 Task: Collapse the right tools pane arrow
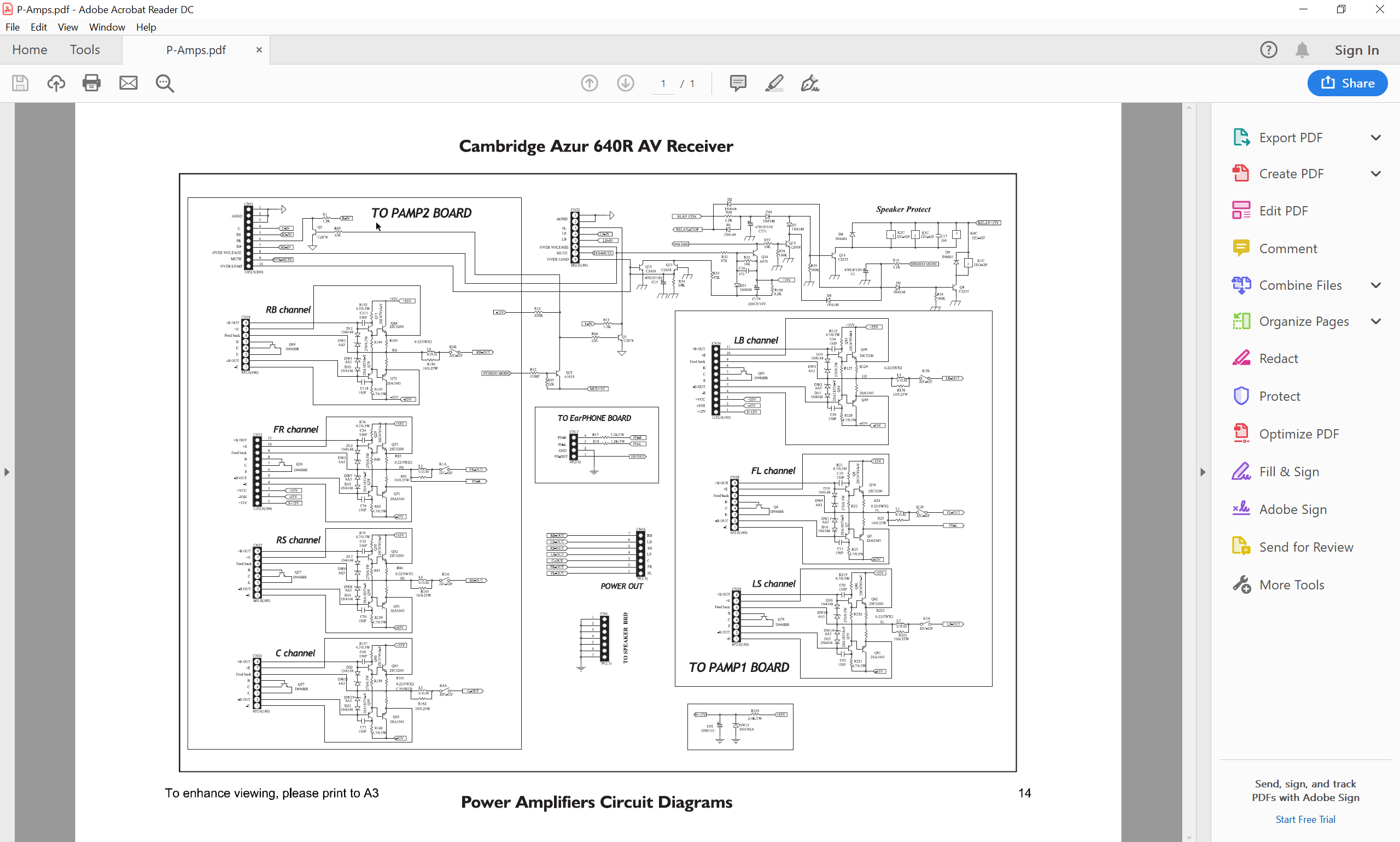[1203, 472]
